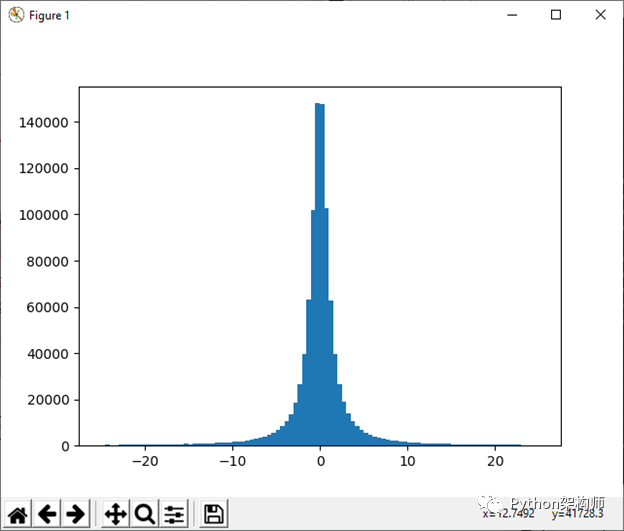Activate the Zoom to rectangle magnifier
Viewport: 624px width, 531px height.
tap(144, 514)
